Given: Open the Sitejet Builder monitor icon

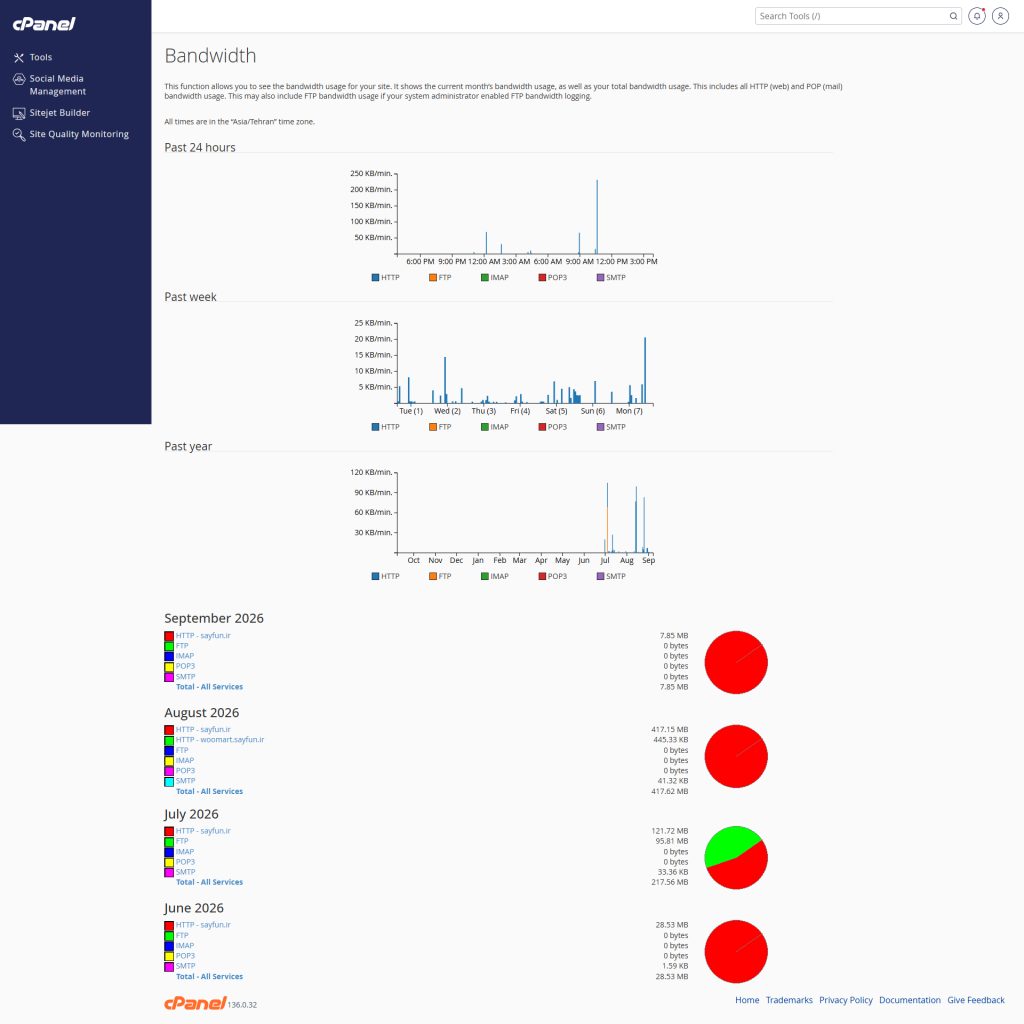Looking at the screenshot, I should pyautogui.click(x=19, y=113).
